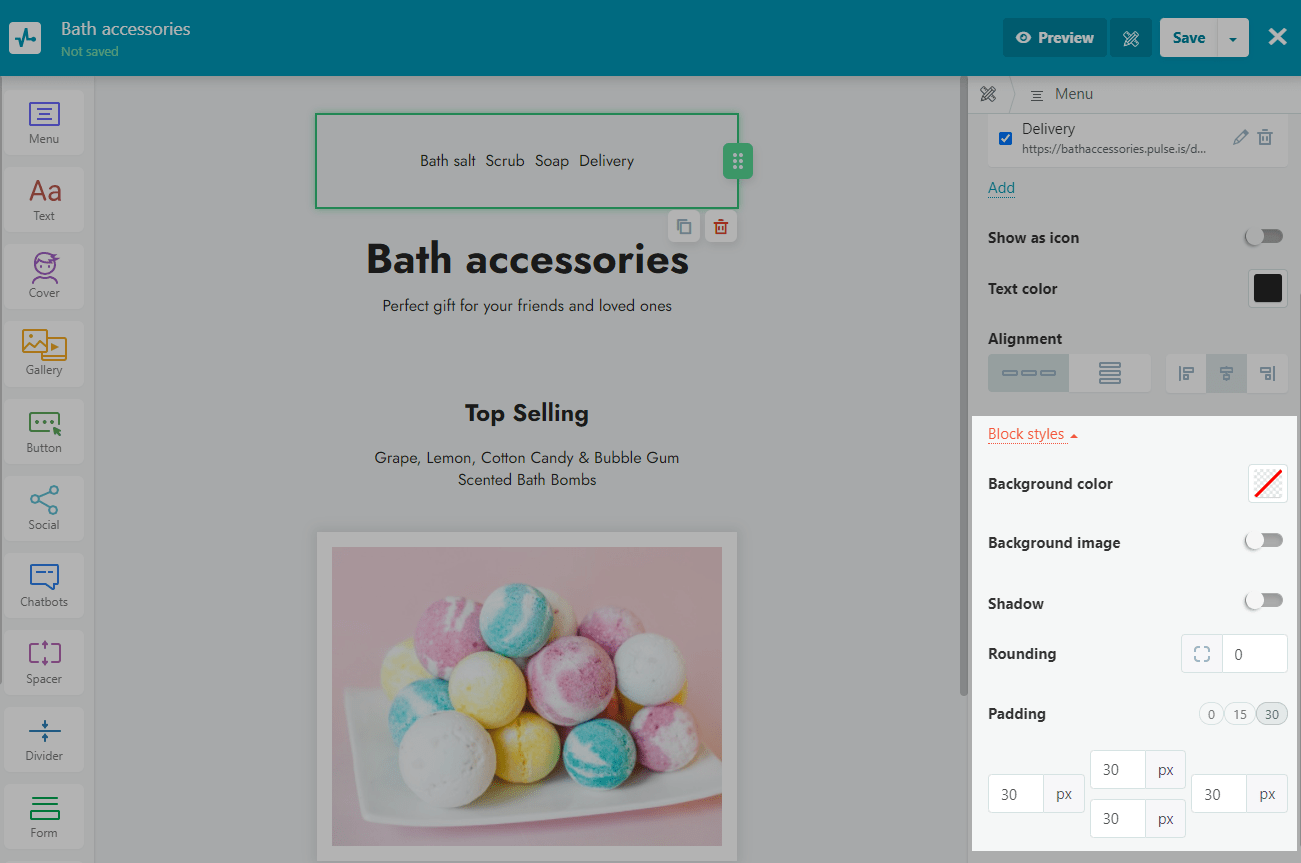The width and height of the screenshot is (1301, 863).
Task: Select the Chatbots block icon
Action: pos(44,585)
